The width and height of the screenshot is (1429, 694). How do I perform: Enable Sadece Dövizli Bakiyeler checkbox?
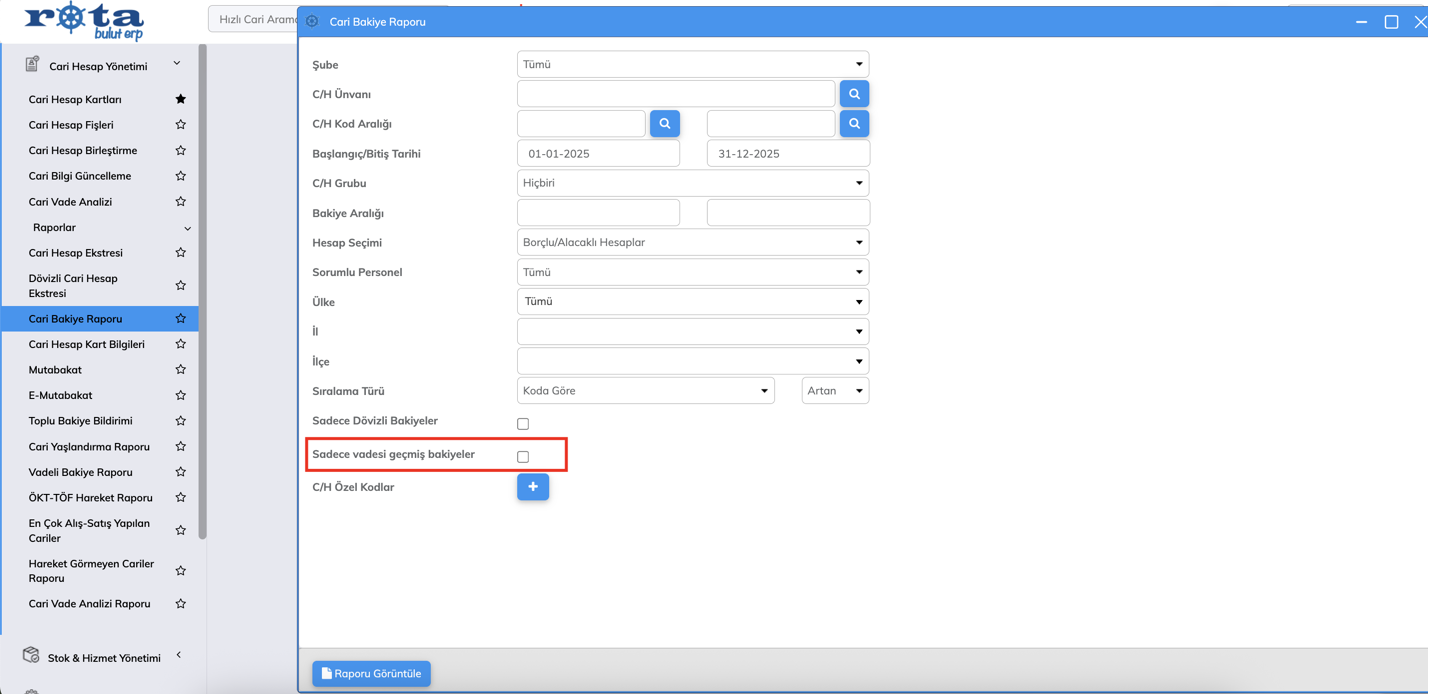click(x=523, y=424)
